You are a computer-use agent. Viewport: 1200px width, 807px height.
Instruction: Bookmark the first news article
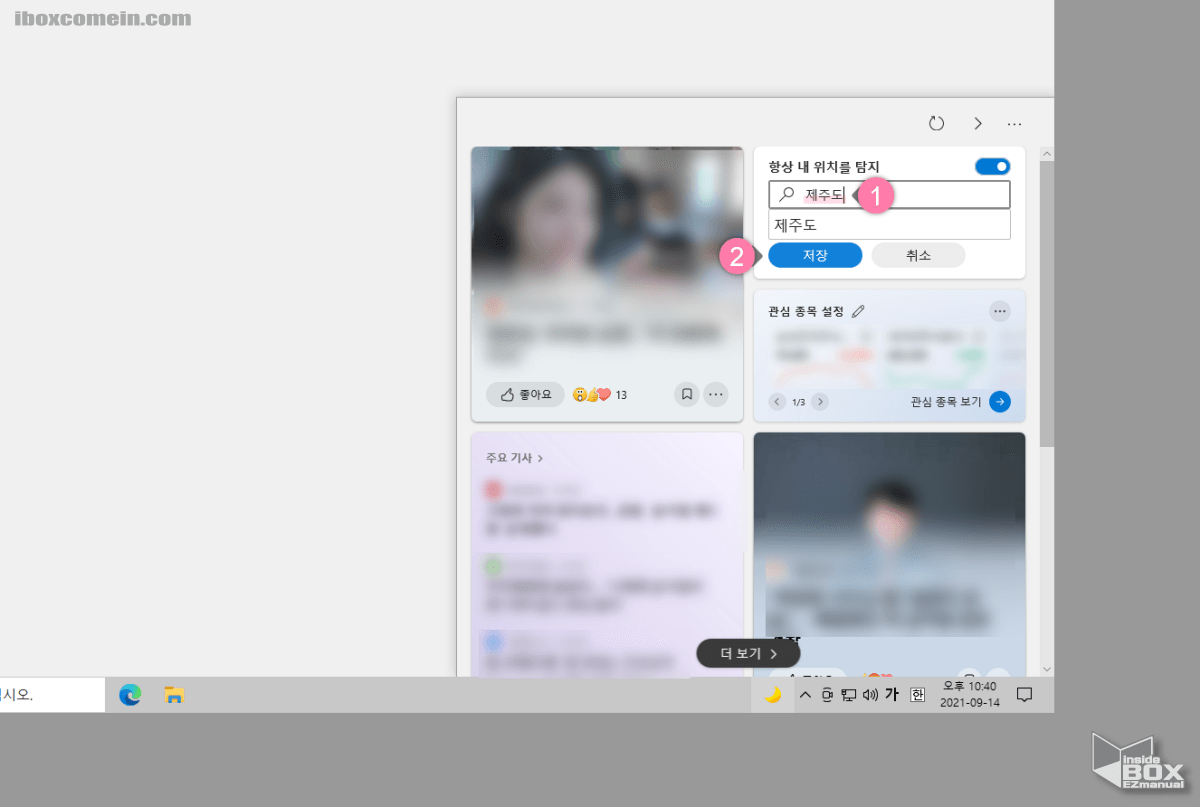pyautogui.click(x=687, y=394)
